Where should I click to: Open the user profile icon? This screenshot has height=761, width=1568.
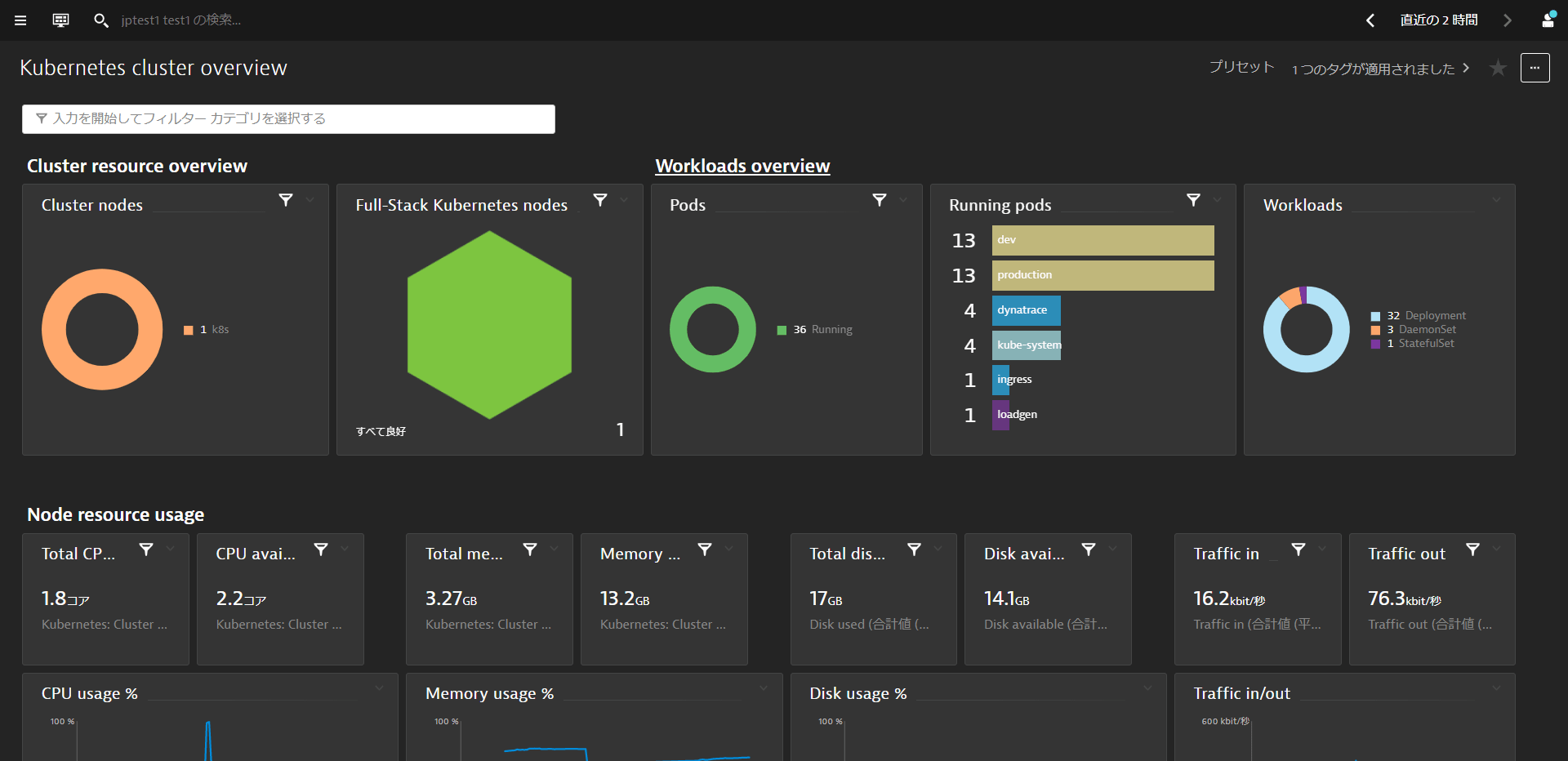pyautogui.click(x=1549, y=20)
